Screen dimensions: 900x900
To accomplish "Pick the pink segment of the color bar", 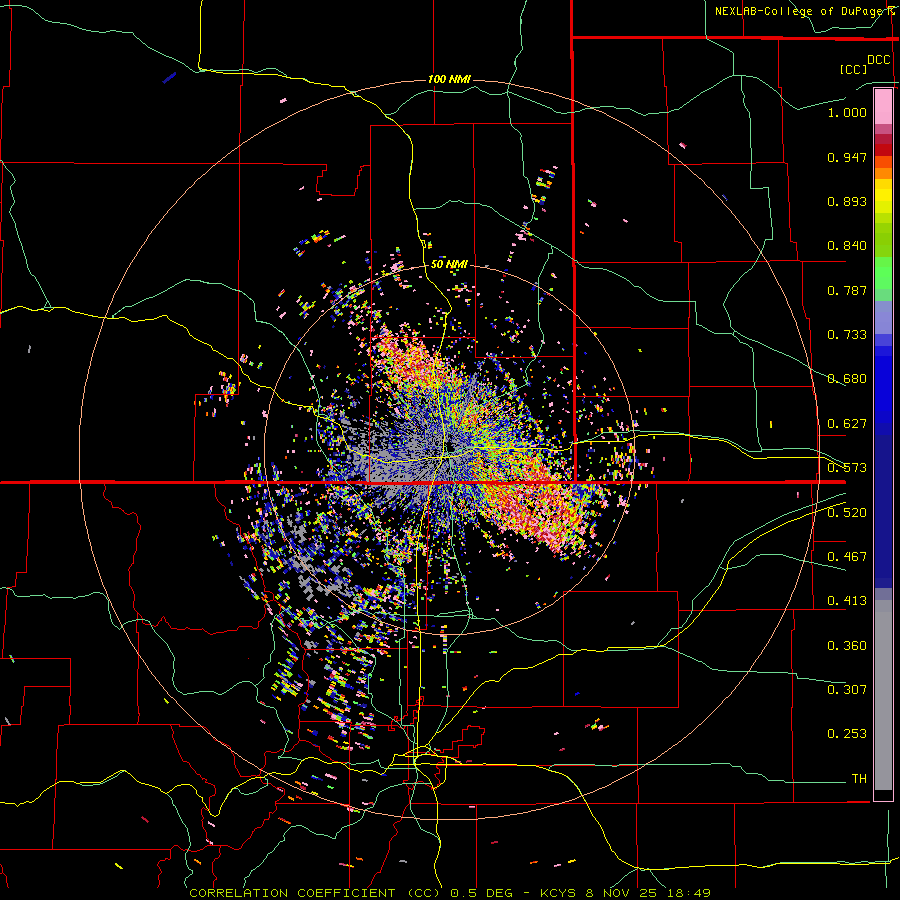I will [883, 107].
